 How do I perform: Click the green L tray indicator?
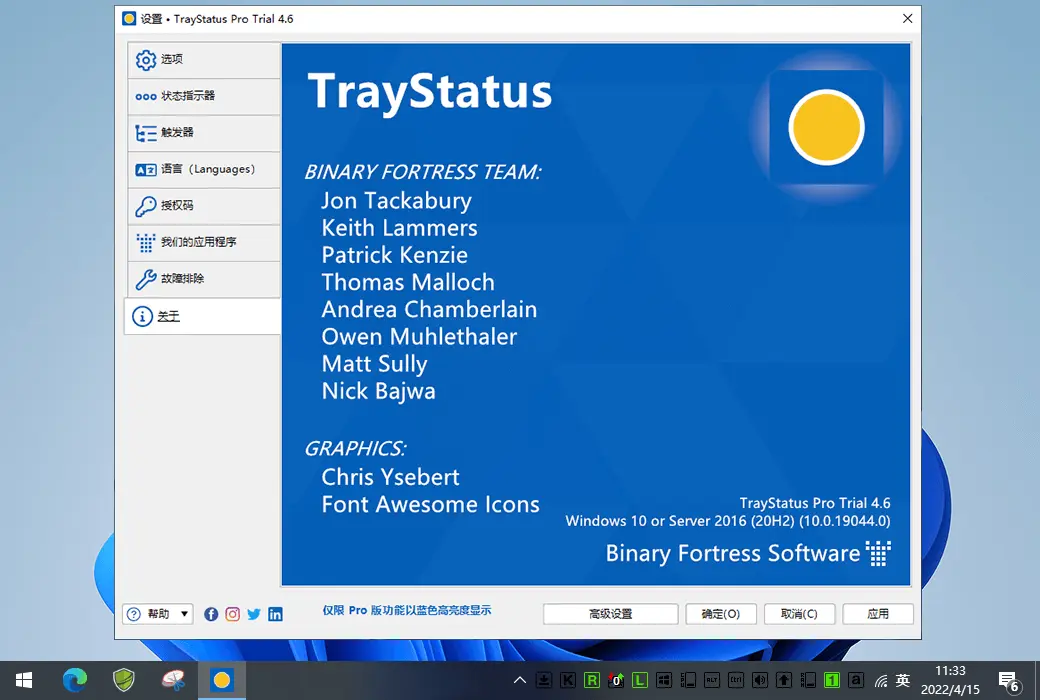tap(640, 680)
